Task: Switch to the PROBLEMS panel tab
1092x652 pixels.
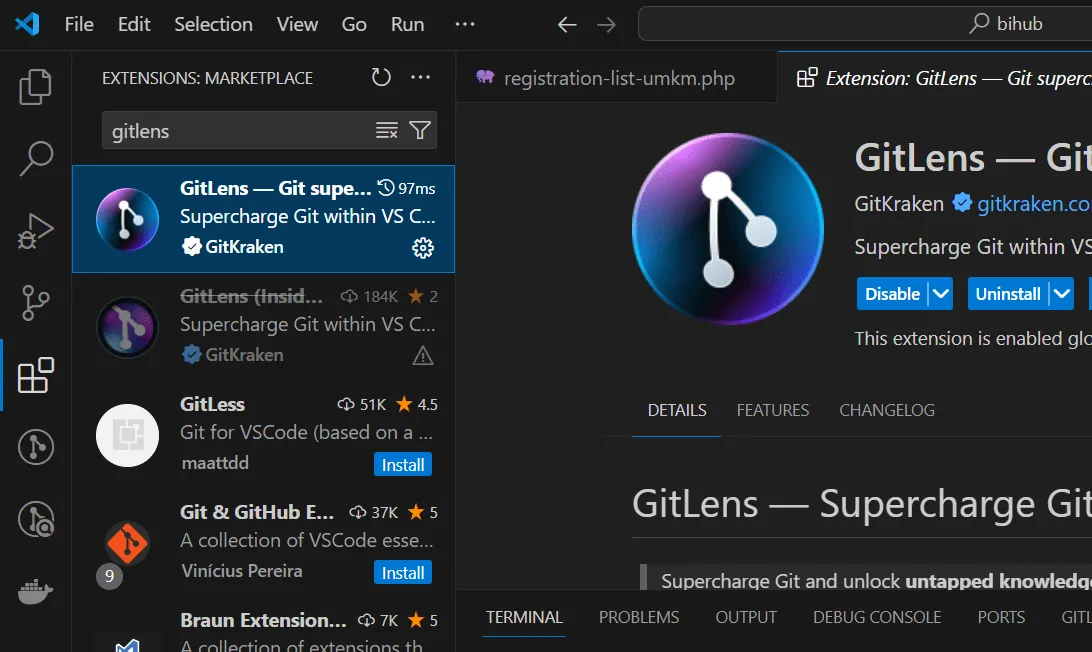Action: click(x=638, y=617)
